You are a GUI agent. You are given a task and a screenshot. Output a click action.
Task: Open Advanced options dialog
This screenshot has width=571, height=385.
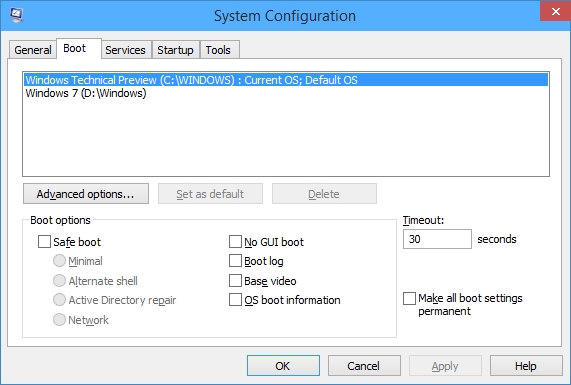coord(86,194)
